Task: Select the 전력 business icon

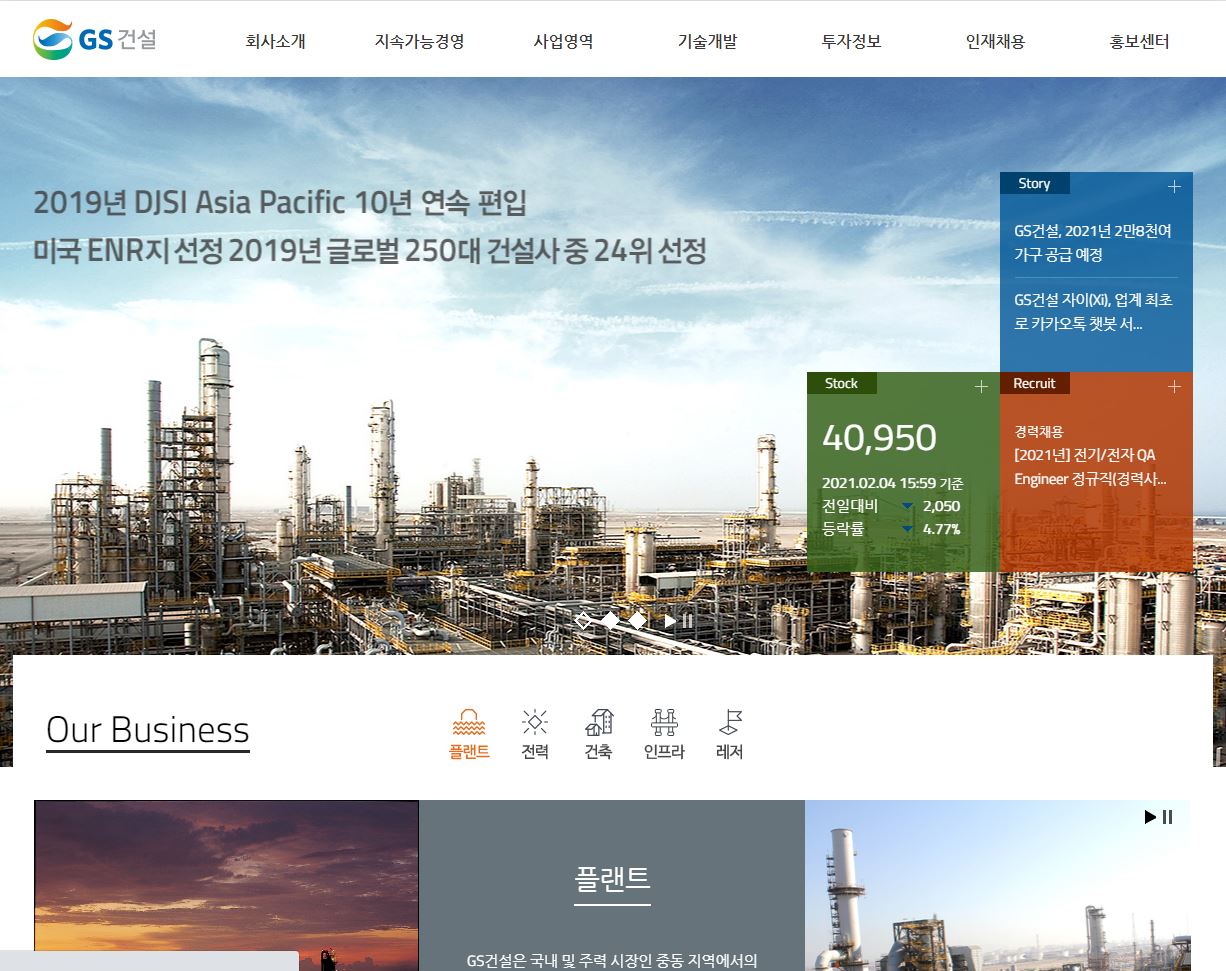Action: click(x=535, y=735)
